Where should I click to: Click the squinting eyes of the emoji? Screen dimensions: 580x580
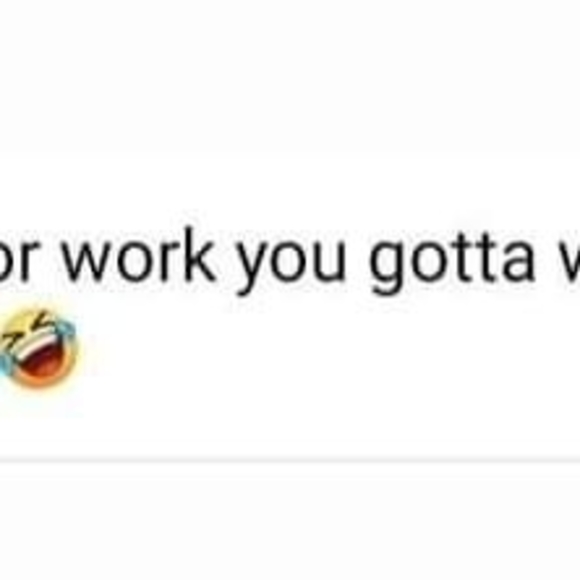point(29,327)
